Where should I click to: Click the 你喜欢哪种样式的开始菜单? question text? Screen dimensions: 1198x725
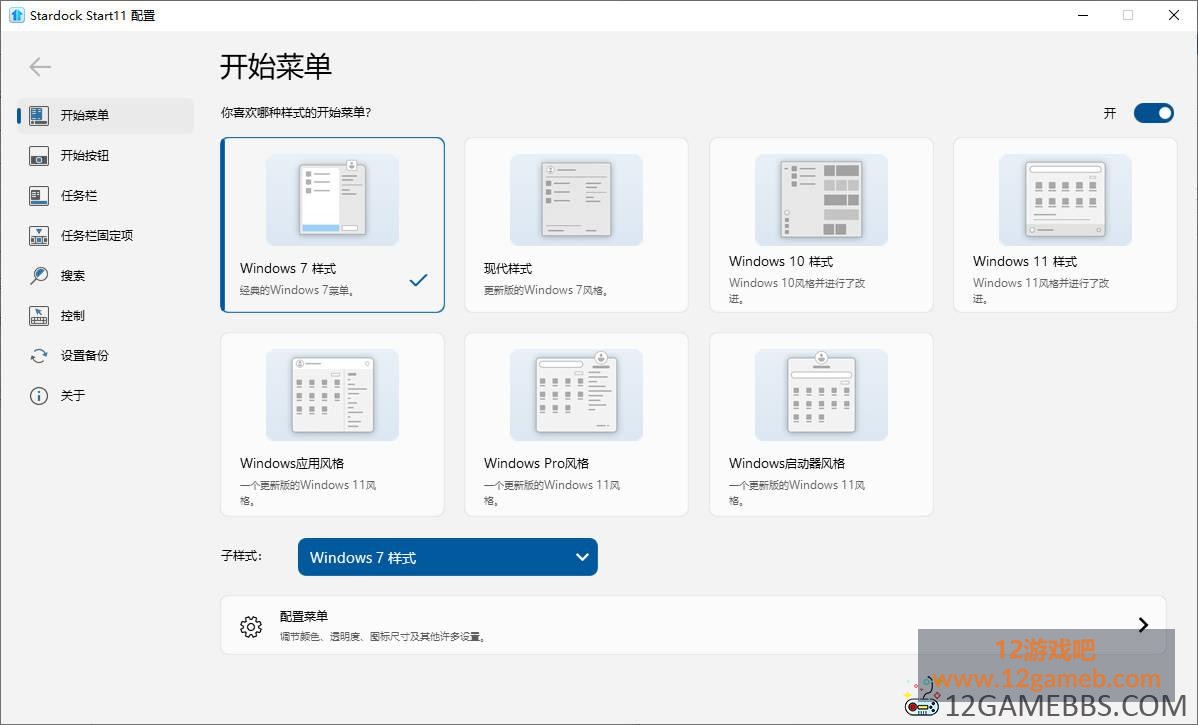pyautogui.click(x=296, y=113)
